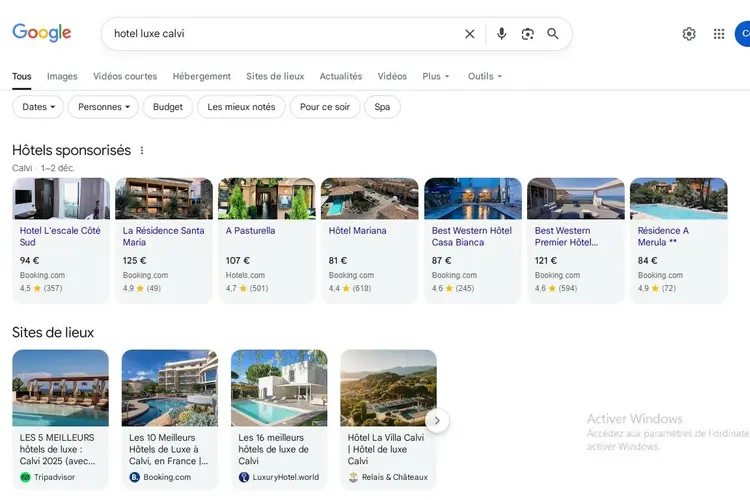
Task: Start voice search with microphone icon
Action: click(502, 34)
